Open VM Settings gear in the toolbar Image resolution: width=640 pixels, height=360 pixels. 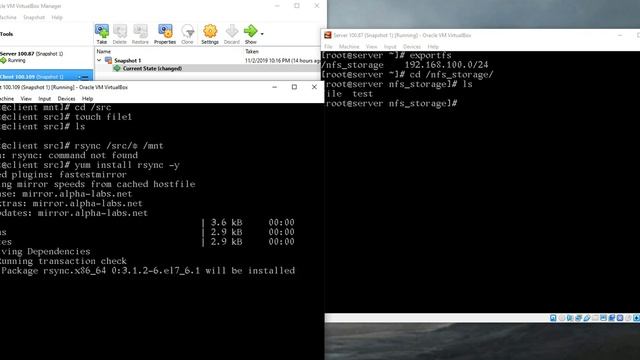click(x=210, y=34)
